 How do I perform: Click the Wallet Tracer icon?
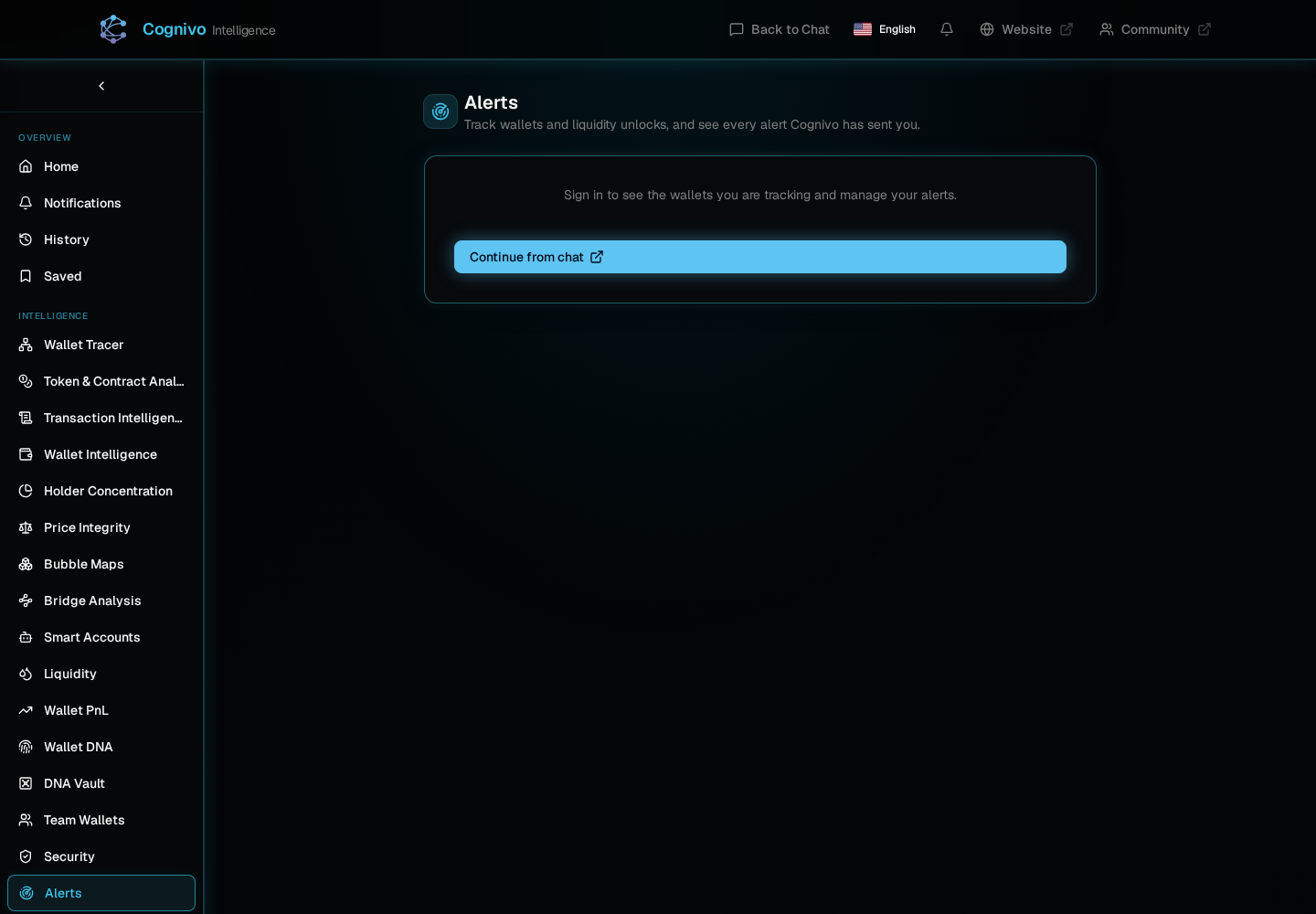[26, 345]
